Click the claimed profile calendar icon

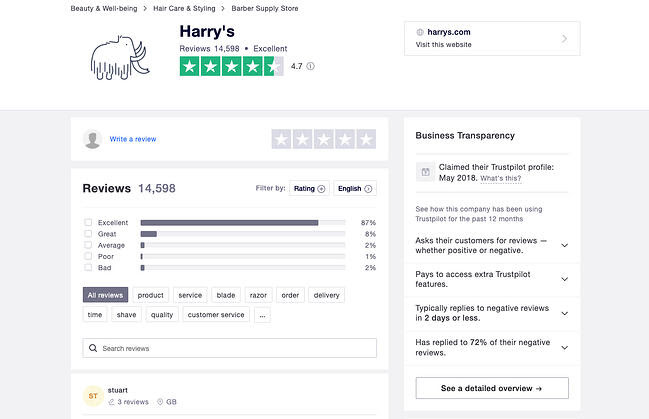tap(425, 172)
